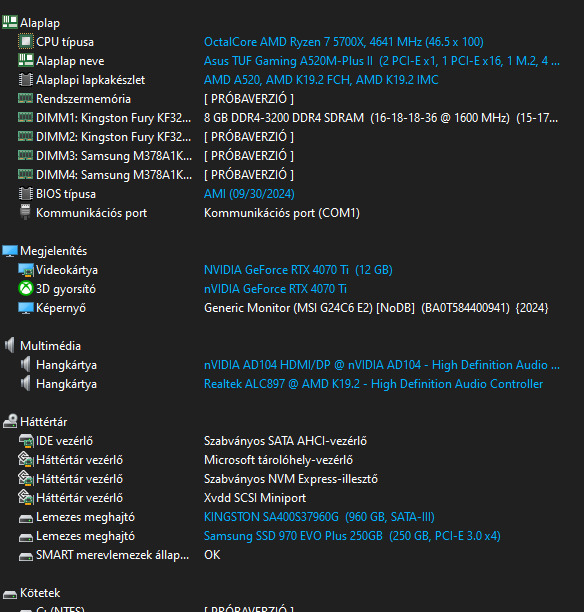584x612 pixels.
Task: Select the Rendszermemória label
Action: (83, 99)
